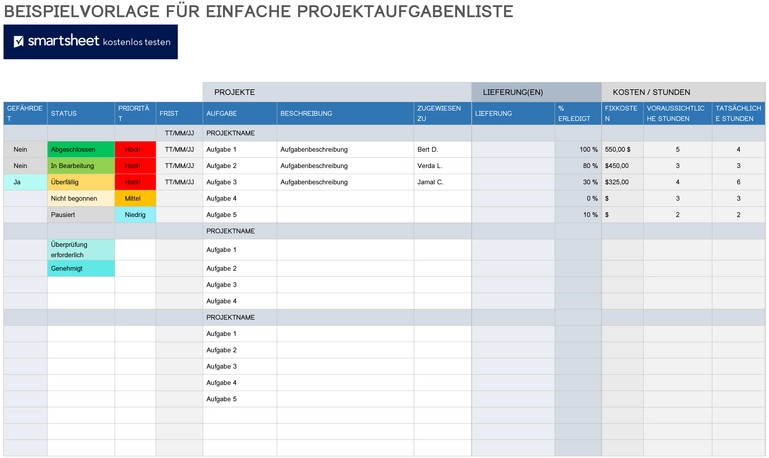Click the 80 % completion cell

[578, 166]
